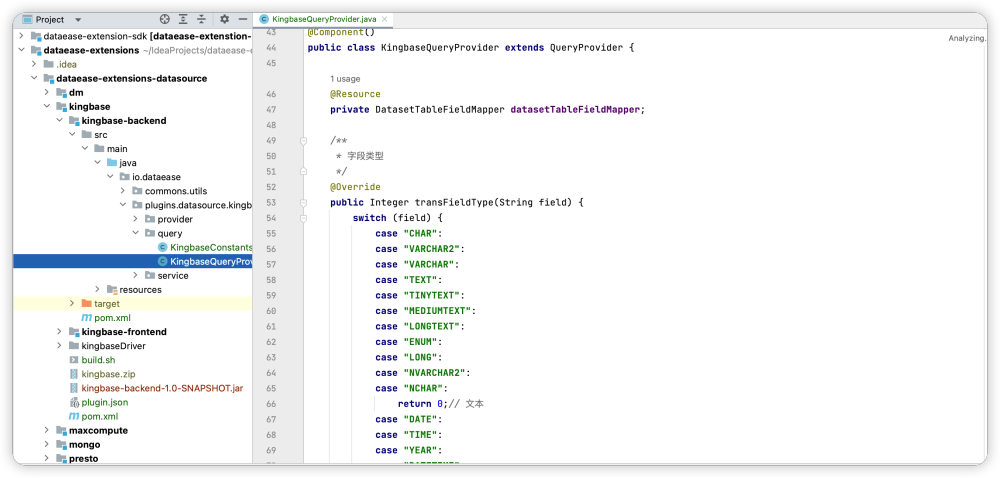Click line number 60 in gutter

270,311
